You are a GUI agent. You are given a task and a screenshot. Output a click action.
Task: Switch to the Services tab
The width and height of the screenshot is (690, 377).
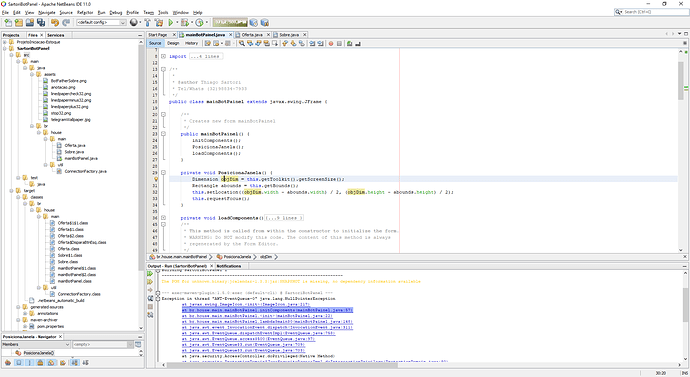click(x=55, y=35)
